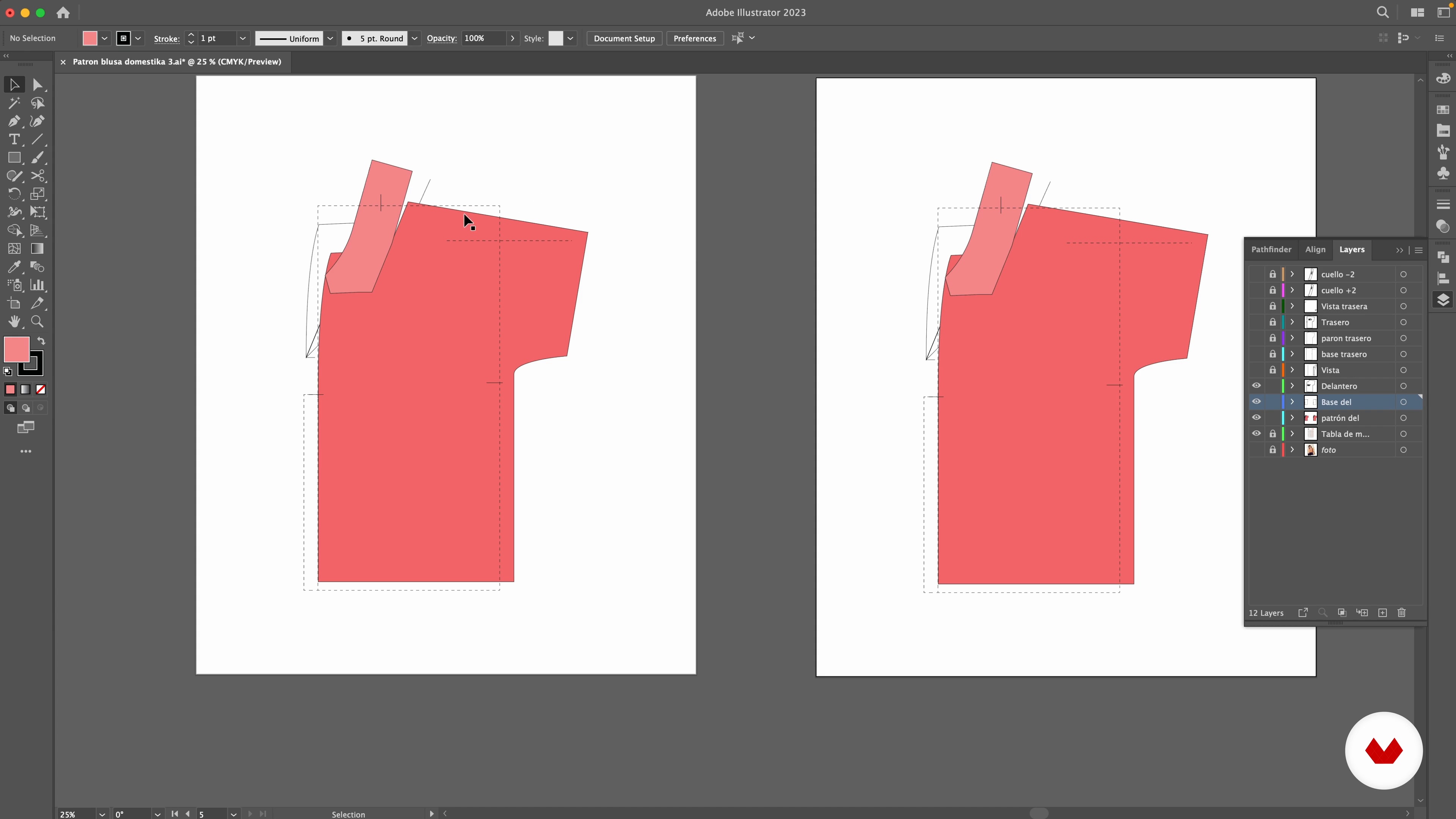Click the Document Setup button
This screenshot has height=819, width=1456.
pos(624,38)
